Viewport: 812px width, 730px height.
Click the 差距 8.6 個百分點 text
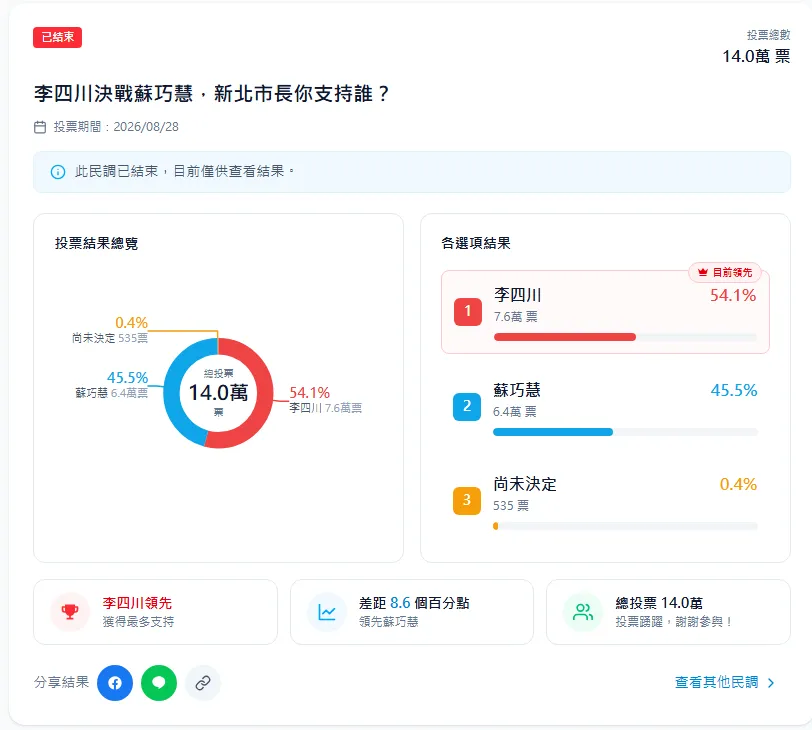[414, 603]
